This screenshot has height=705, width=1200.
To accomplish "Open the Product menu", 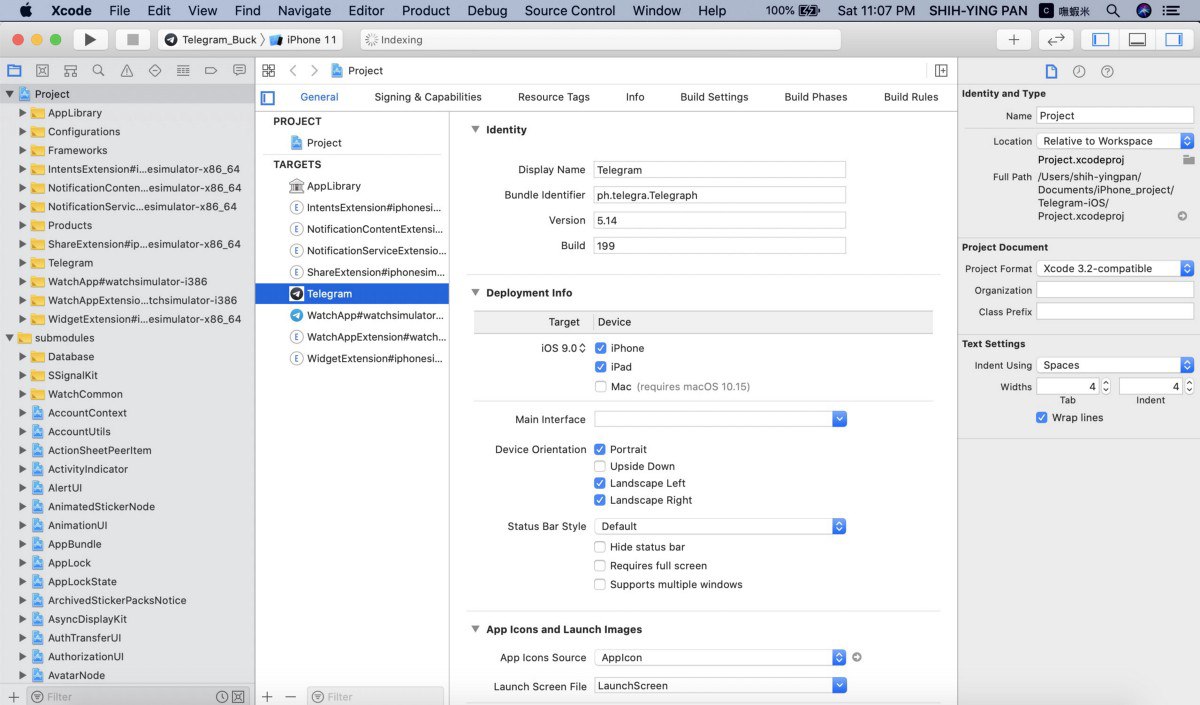I will click(x=426, y=10).
